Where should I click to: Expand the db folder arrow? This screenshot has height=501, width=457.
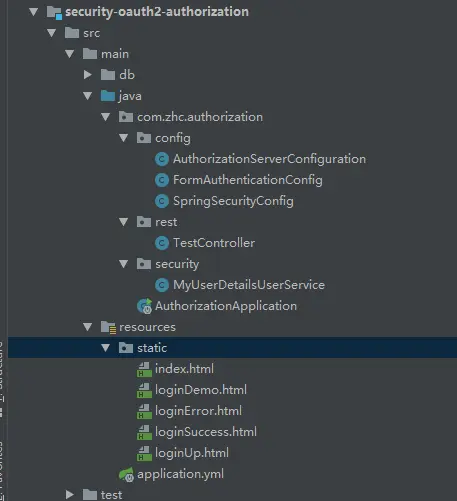pyautogui.click(x=88, y=75)
